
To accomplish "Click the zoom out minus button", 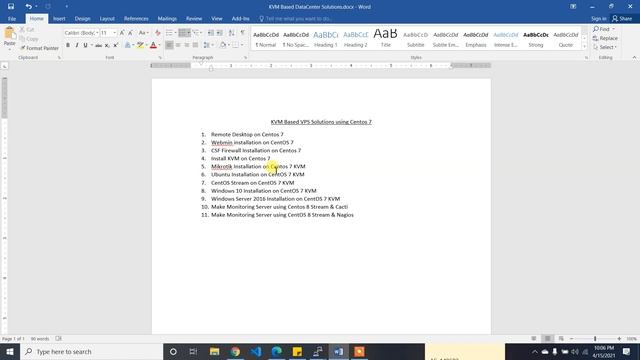I will click(x=572, y=339).
